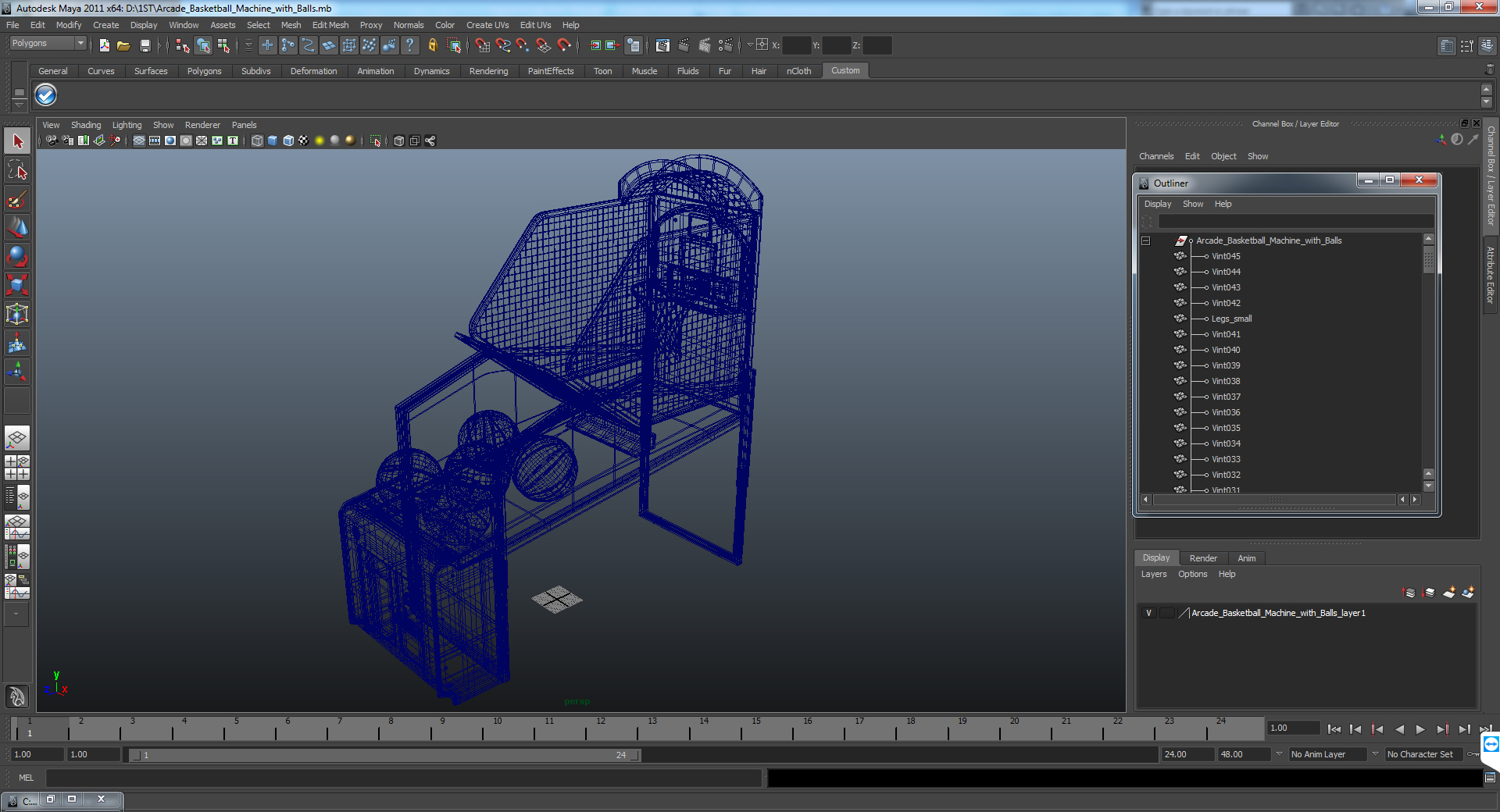This screenshot has height=812, width=1500.
Task: Expand the input box options arrow
Action: [x=750, y=45]
